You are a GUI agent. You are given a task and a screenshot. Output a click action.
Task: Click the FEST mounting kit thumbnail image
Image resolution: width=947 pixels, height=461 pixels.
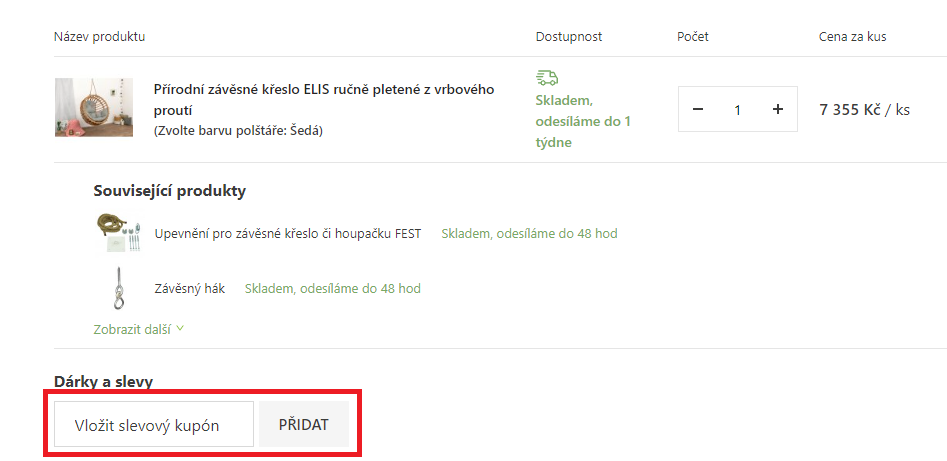tap(118, 233)
